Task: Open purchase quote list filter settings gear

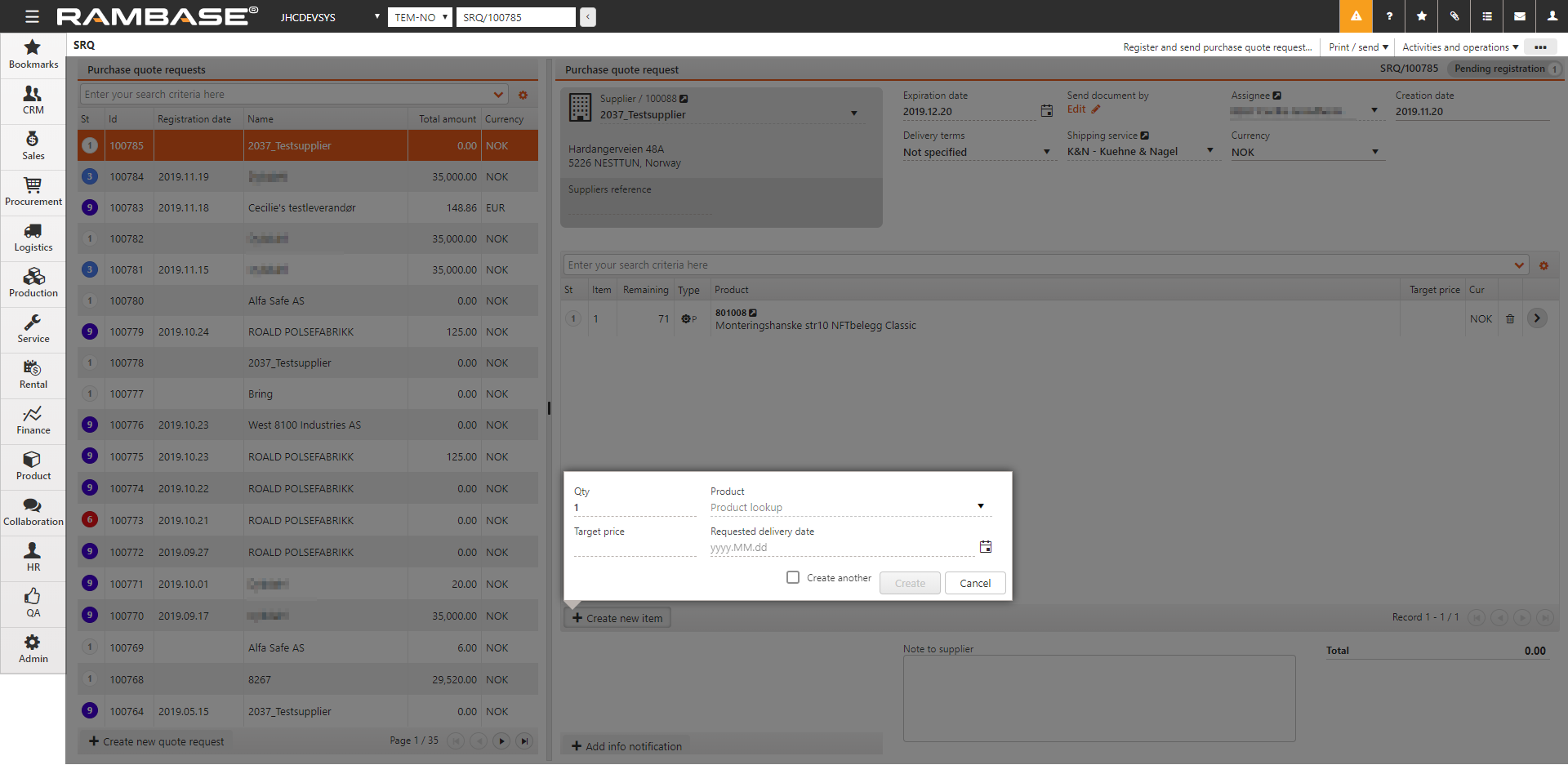Action: point(523,95)
